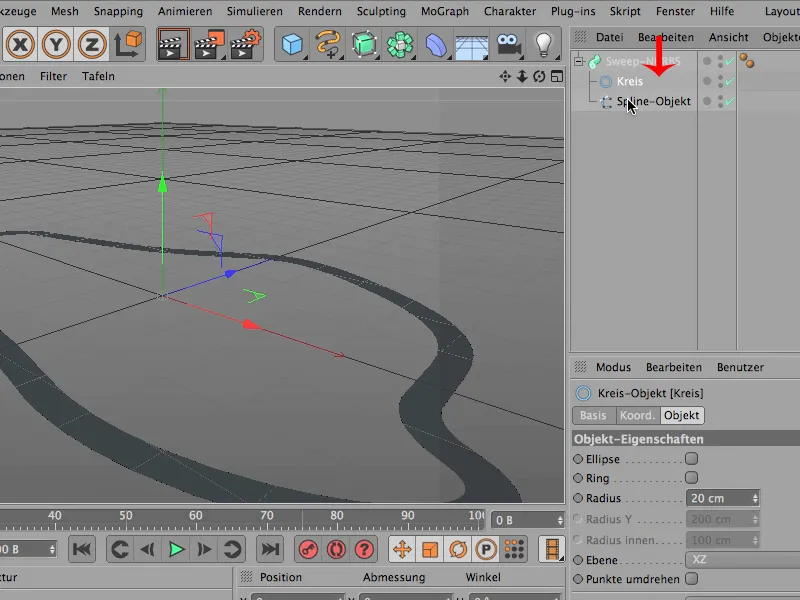Add a camera object from the toolbar
Viewport: 800px width, 600px height.
[x=506, y=42]
